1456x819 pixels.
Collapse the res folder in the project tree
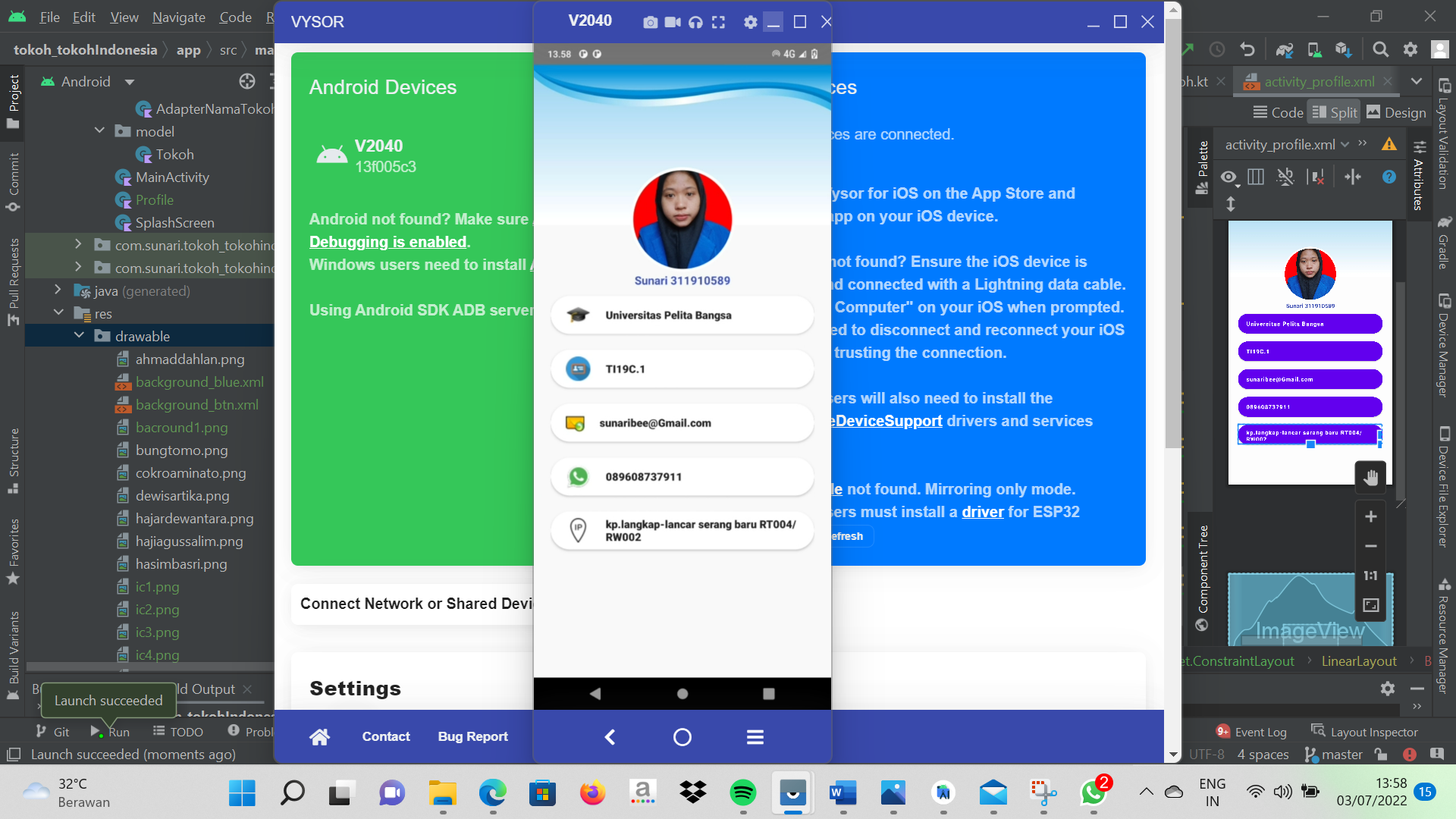point(58,312)
